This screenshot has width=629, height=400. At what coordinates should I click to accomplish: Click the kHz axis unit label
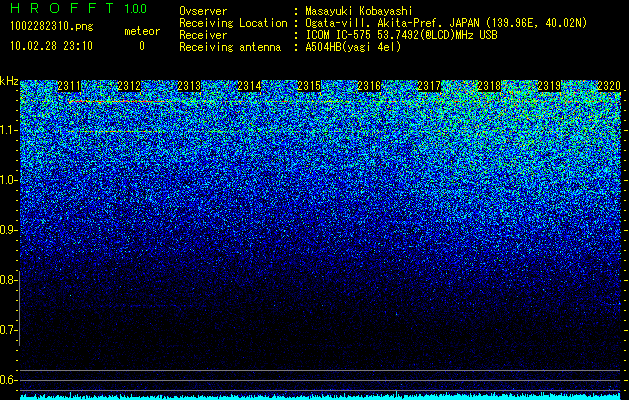click(9, 81)
